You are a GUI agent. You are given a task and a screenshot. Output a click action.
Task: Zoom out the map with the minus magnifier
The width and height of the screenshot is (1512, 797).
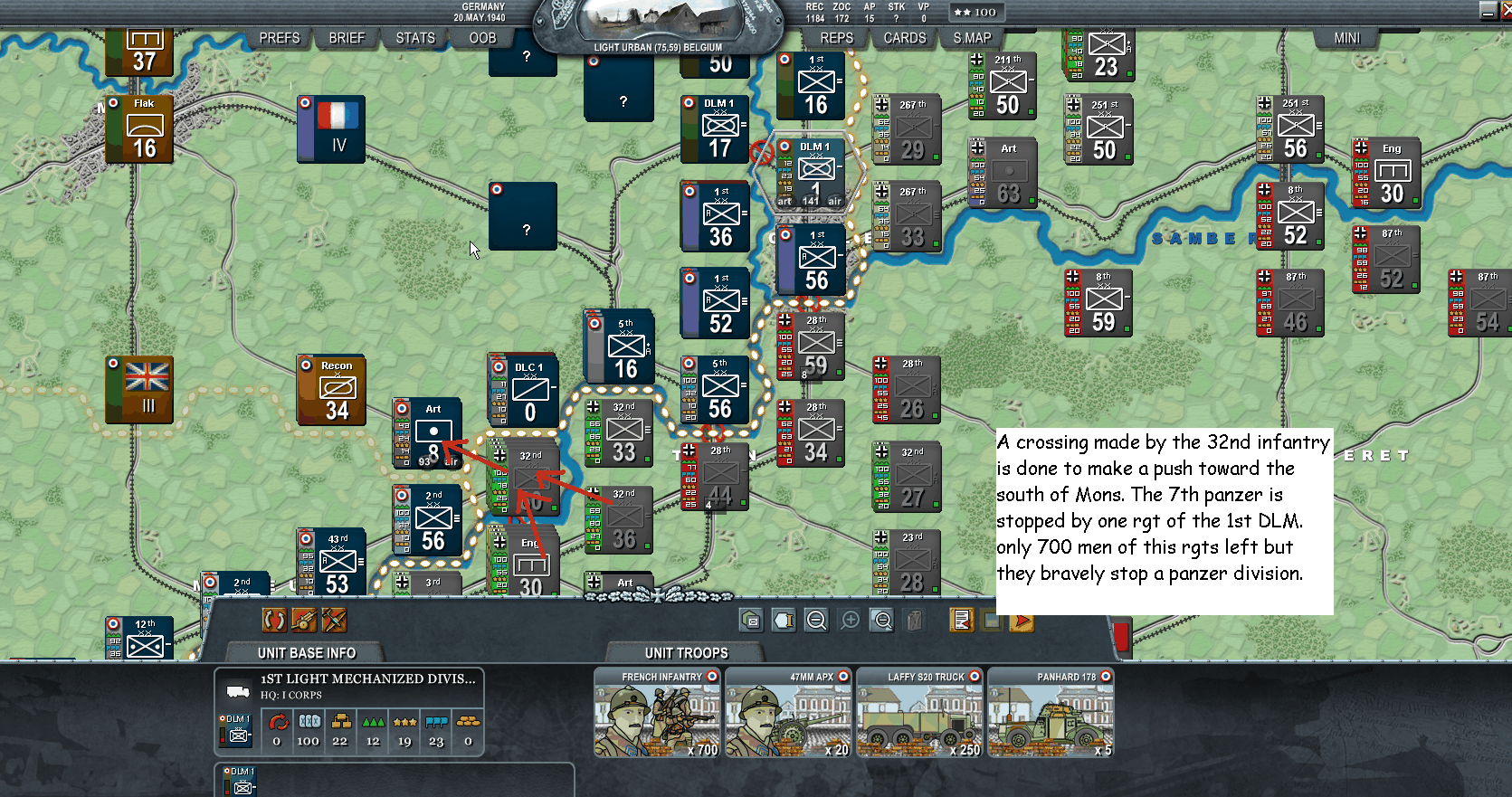tap(816, 620)
